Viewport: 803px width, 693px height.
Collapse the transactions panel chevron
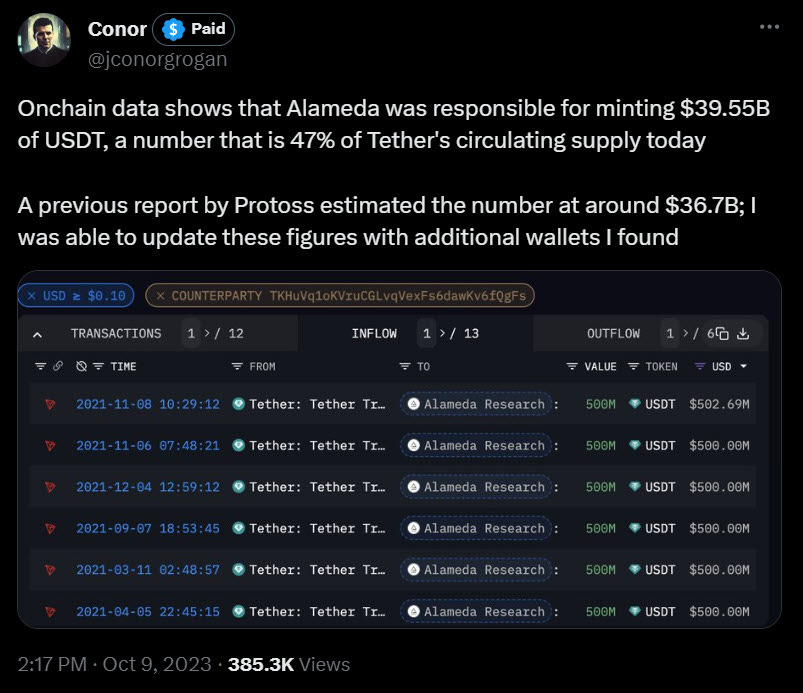point(37,334)
